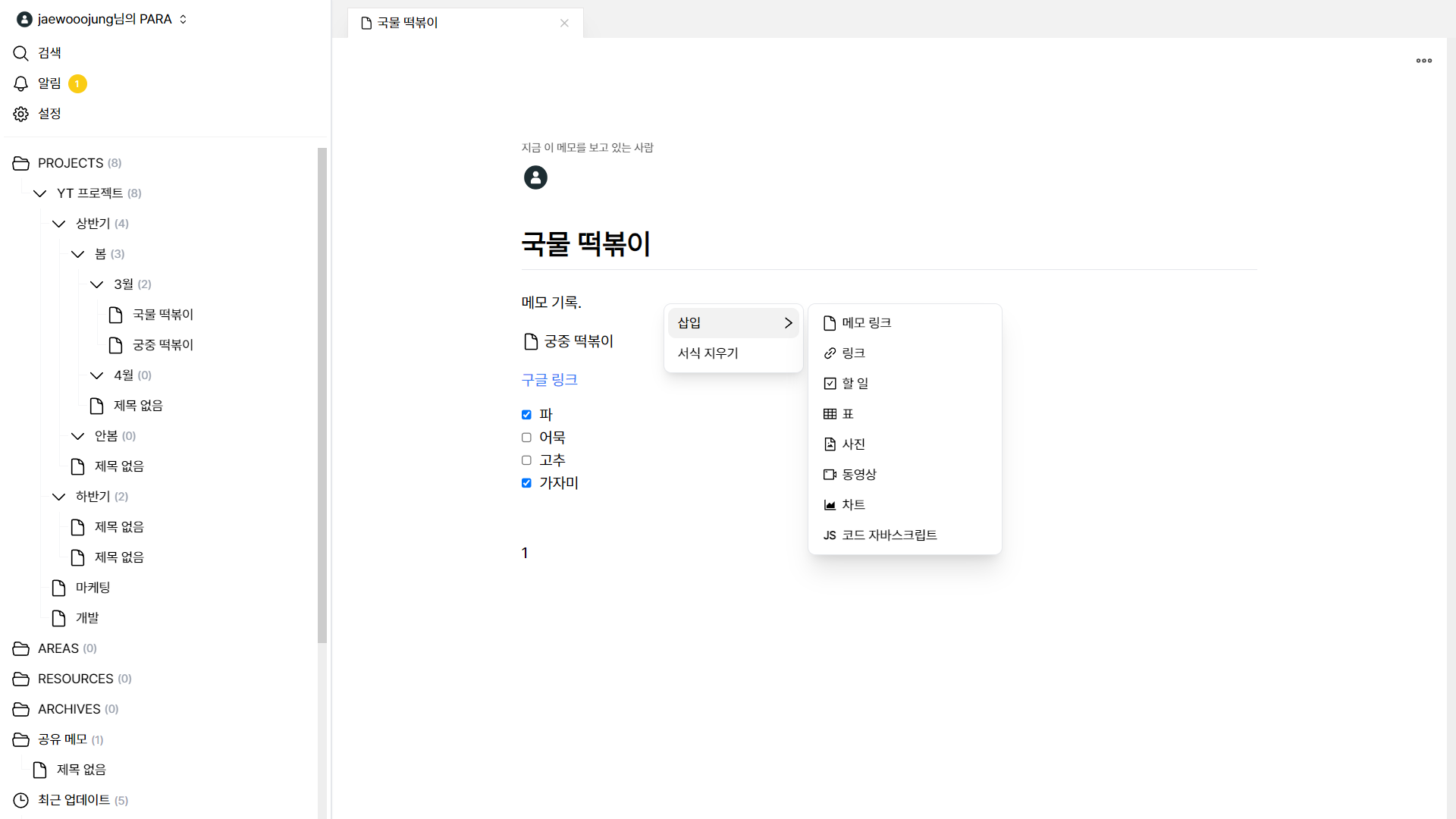
Task: Collapse the YT 프로젝트 tree node
Action: (x=40, y=193)
